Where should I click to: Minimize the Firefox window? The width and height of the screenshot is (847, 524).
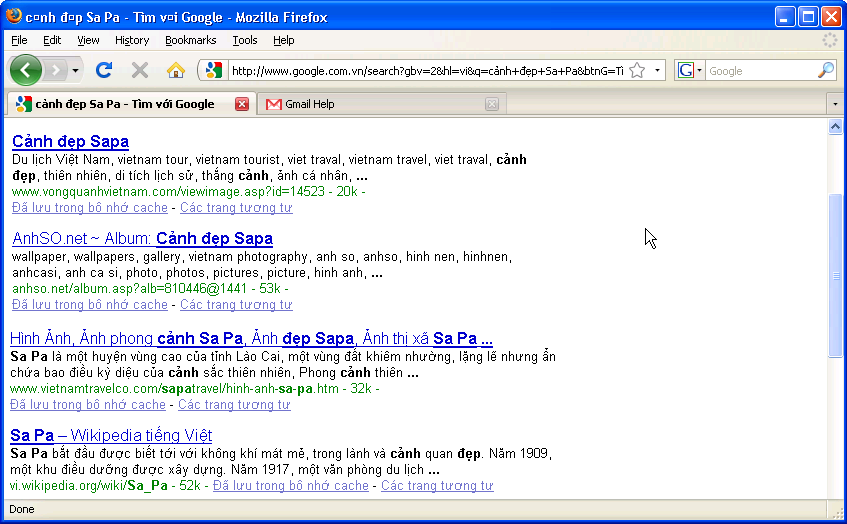point(784,17)
